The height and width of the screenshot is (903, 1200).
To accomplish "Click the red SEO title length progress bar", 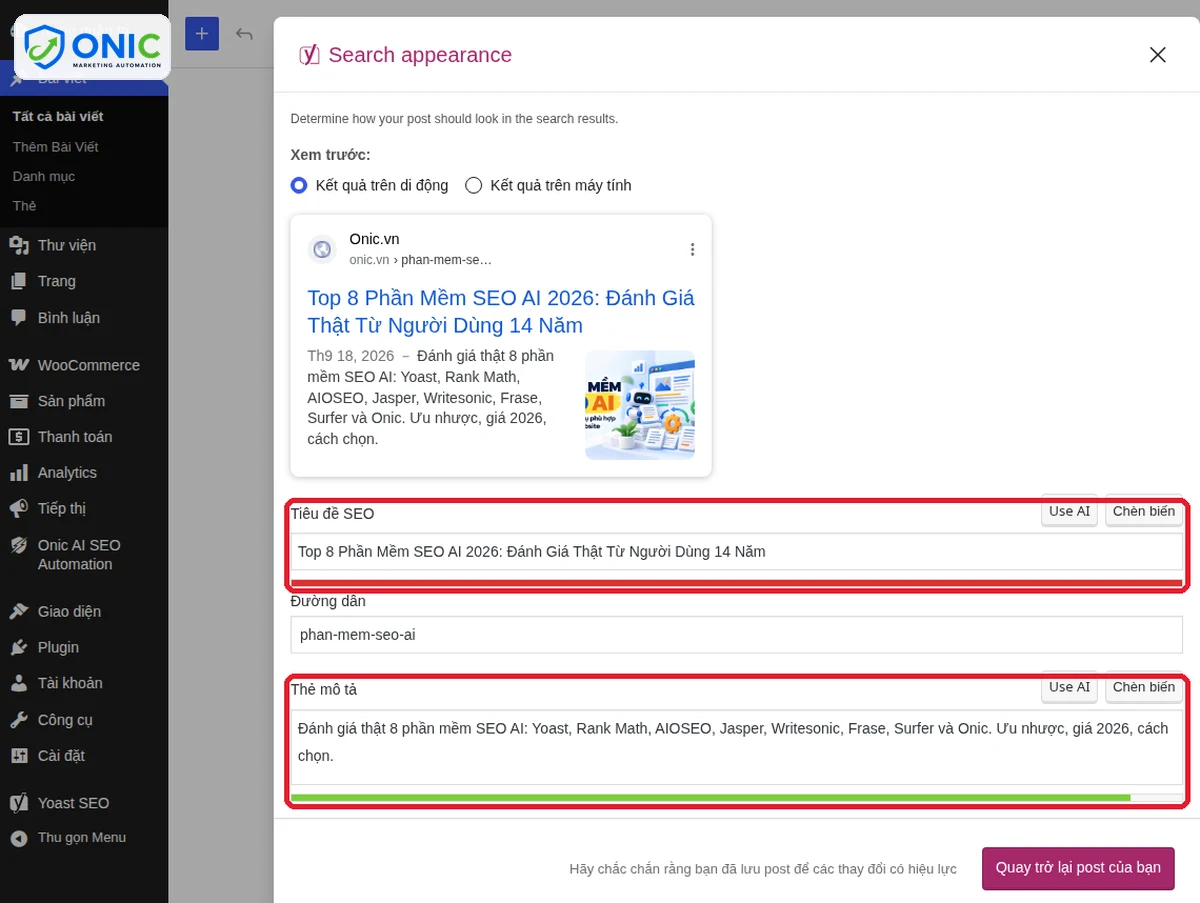I will tap(737, 583).
